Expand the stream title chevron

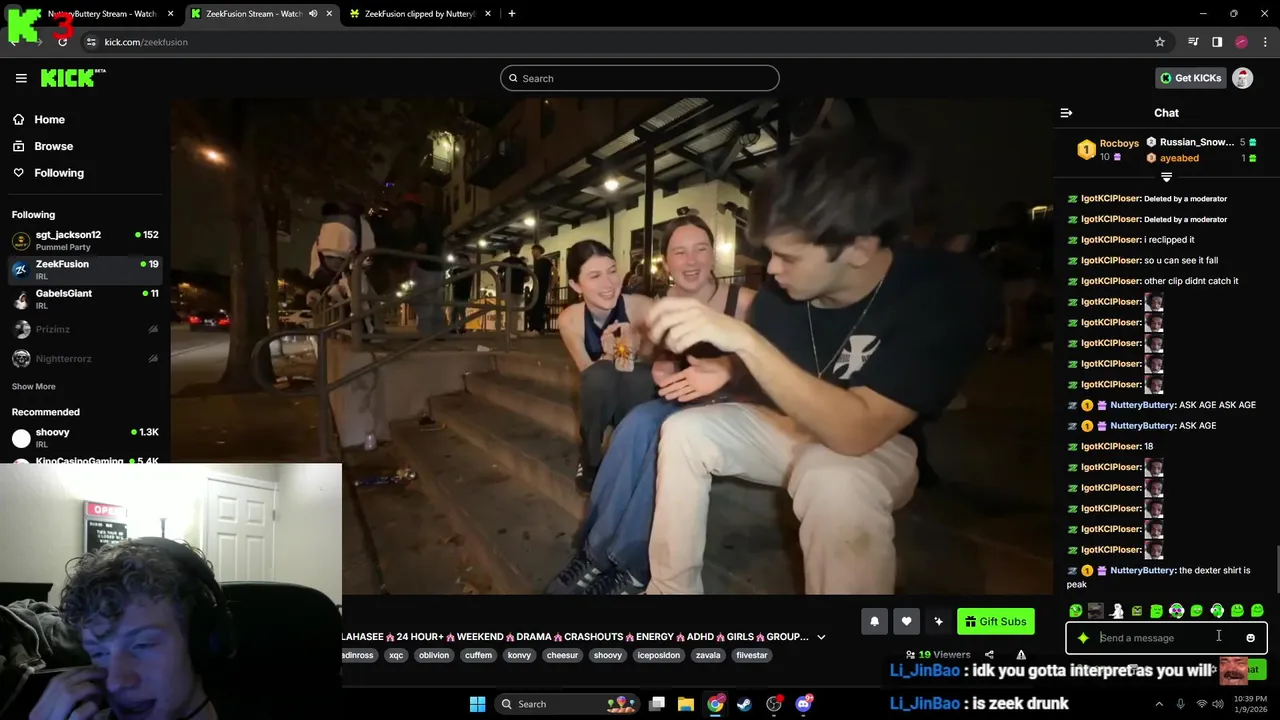coord(821,637)
